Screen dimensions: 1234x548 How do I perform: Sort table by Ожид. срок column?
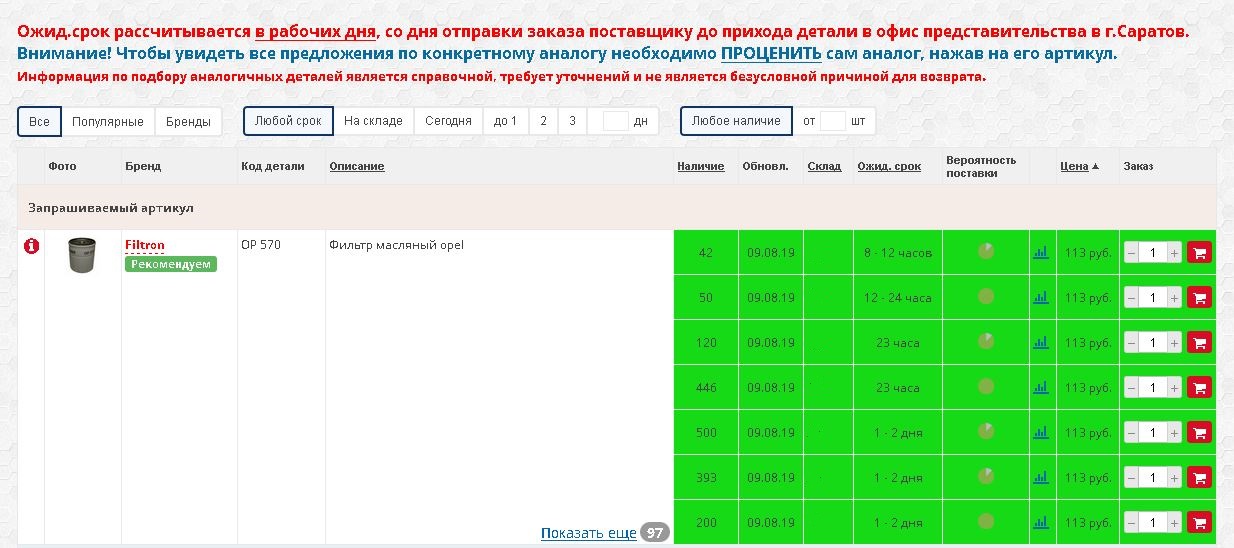tap(889, 166)
